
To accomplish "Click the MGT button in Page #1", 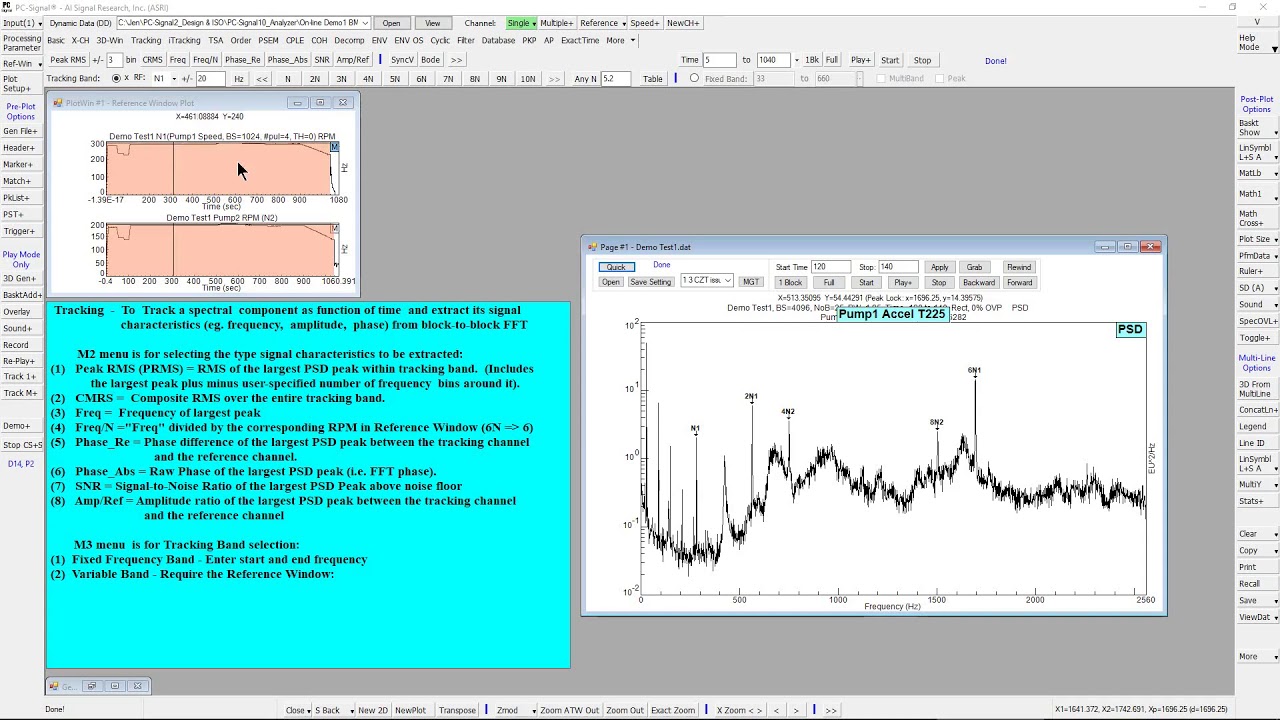I will (751, 282).
